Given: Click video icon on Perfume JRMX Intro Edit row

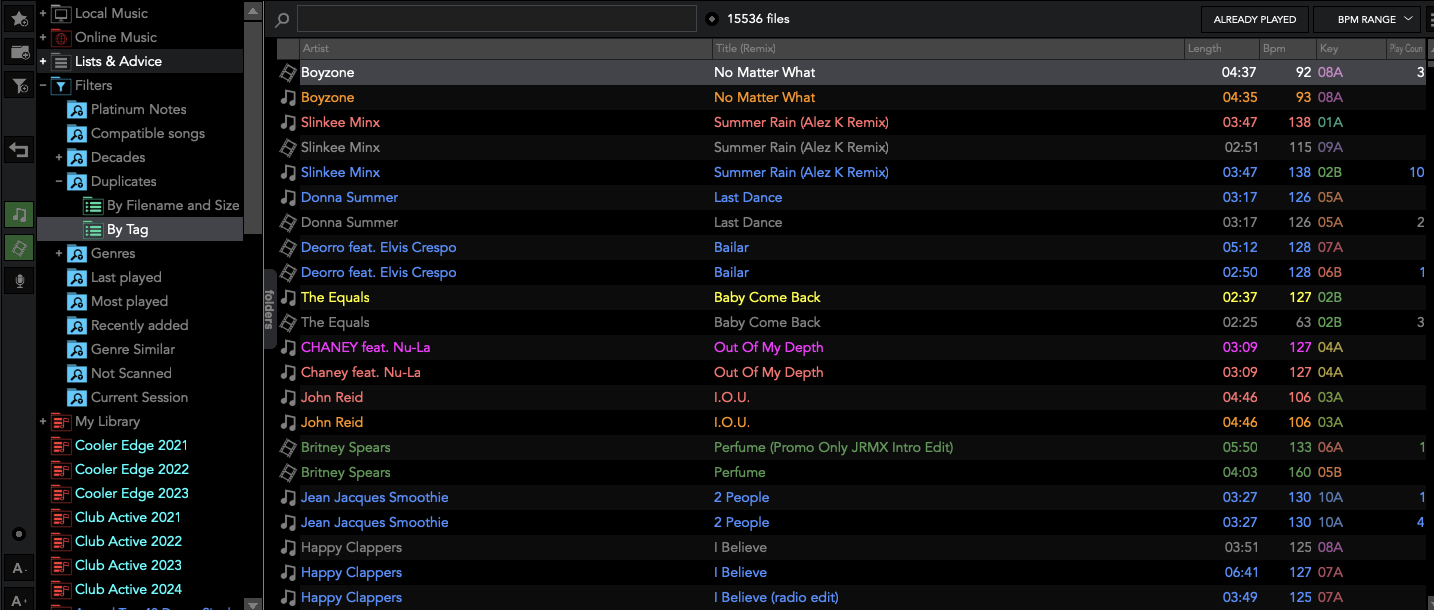Looking at the screenshot, I should tap(288, 448).
